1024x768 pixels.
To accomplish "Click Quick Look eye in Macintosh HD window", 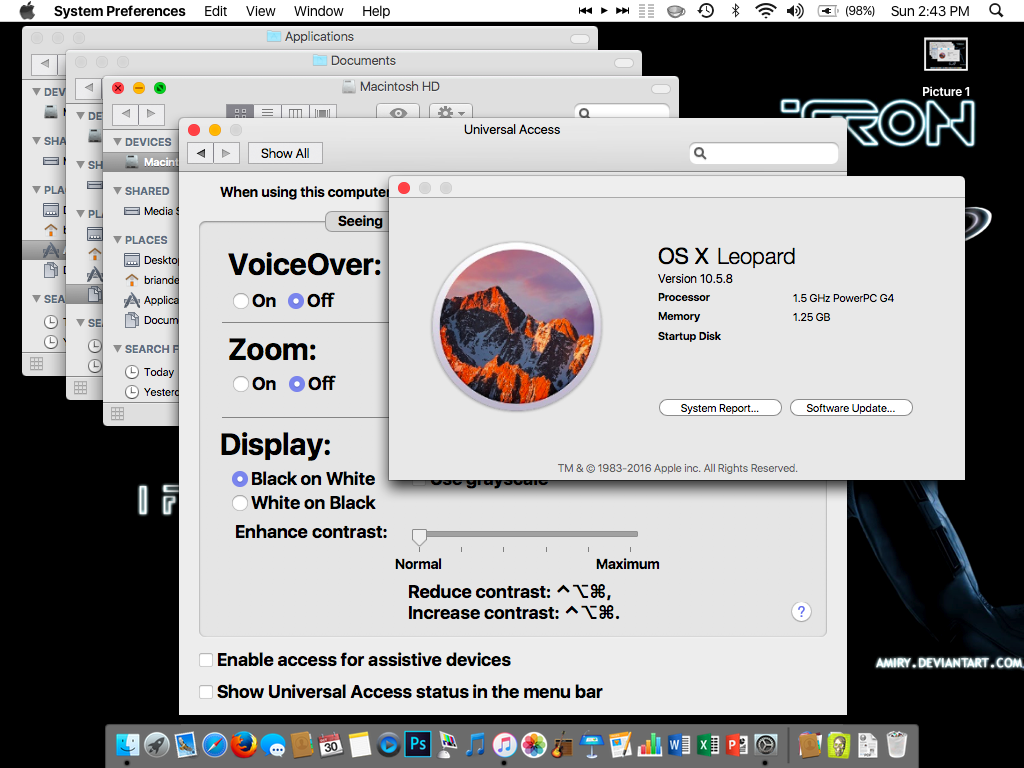I will 398,112.
